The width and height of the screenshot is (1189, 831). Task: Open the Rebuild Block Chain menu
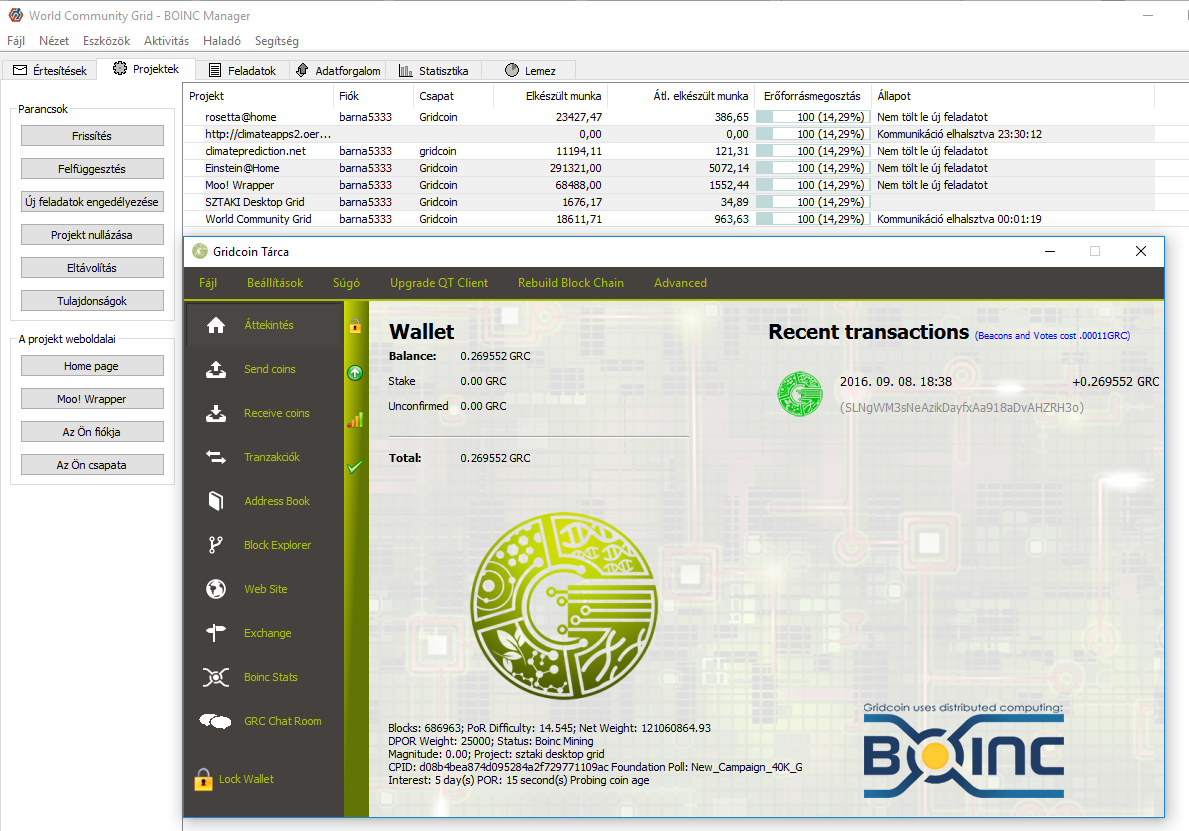click(571, 283)
